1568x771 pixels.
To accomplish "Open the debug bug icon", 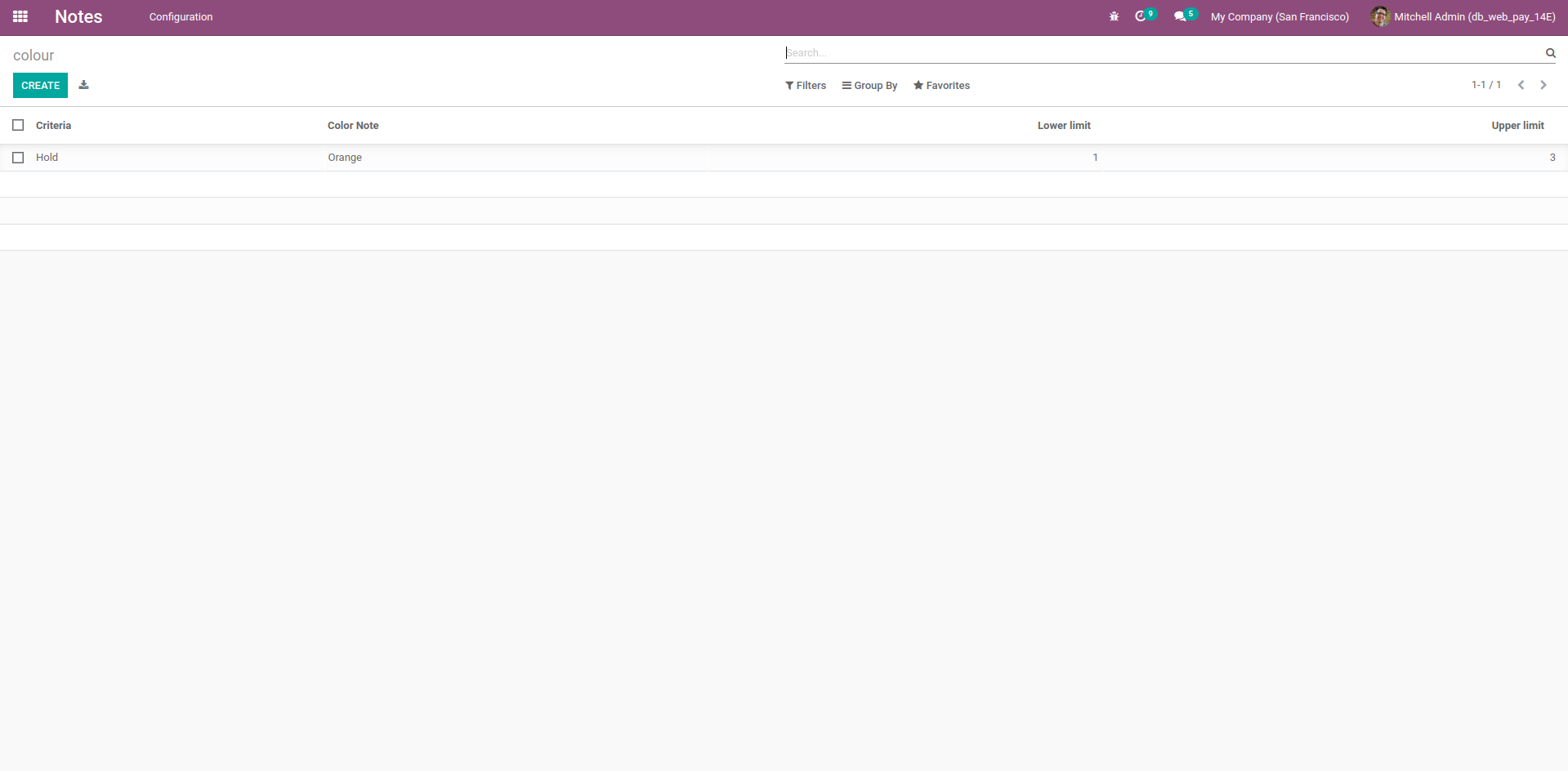I will tap(1114, 16).
